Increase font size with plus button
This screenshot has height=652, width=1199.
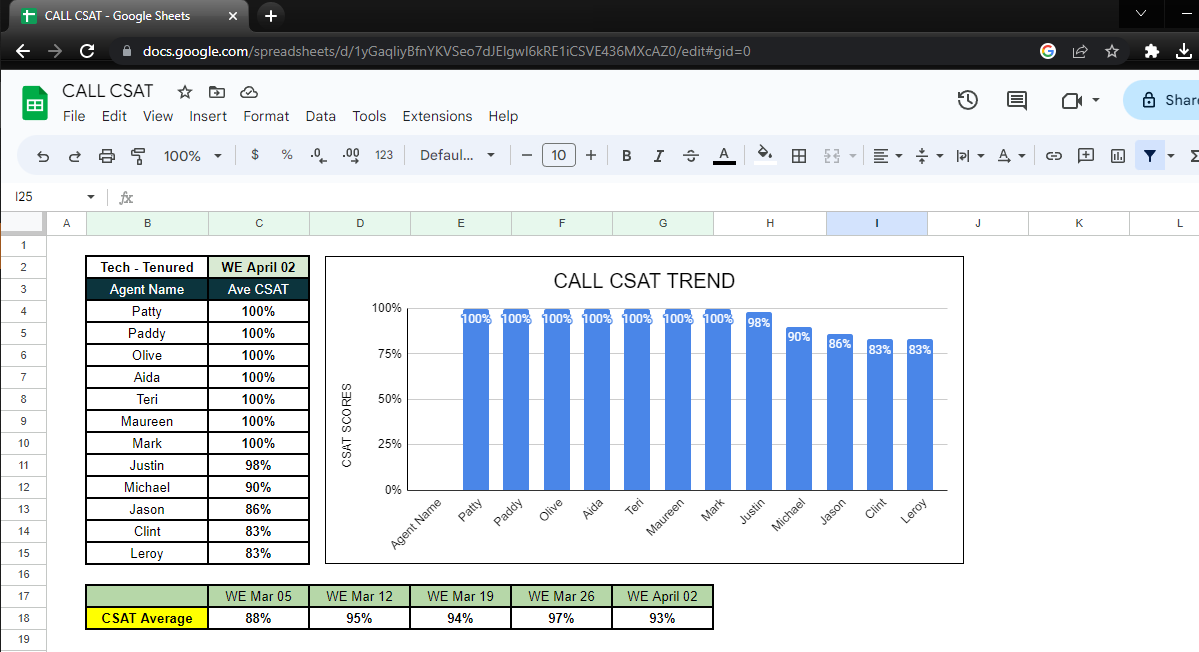591,155
